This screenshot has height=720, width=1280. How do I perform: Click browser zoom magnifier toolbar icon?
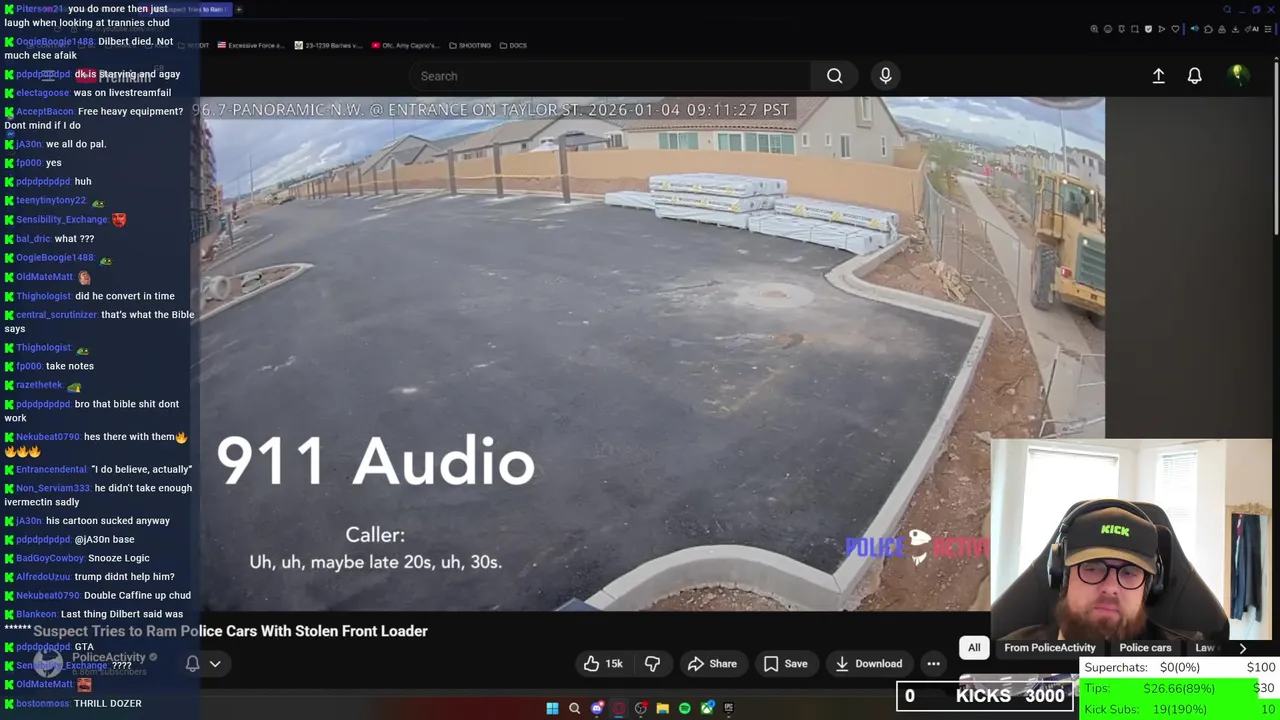tap(1094, 29)
